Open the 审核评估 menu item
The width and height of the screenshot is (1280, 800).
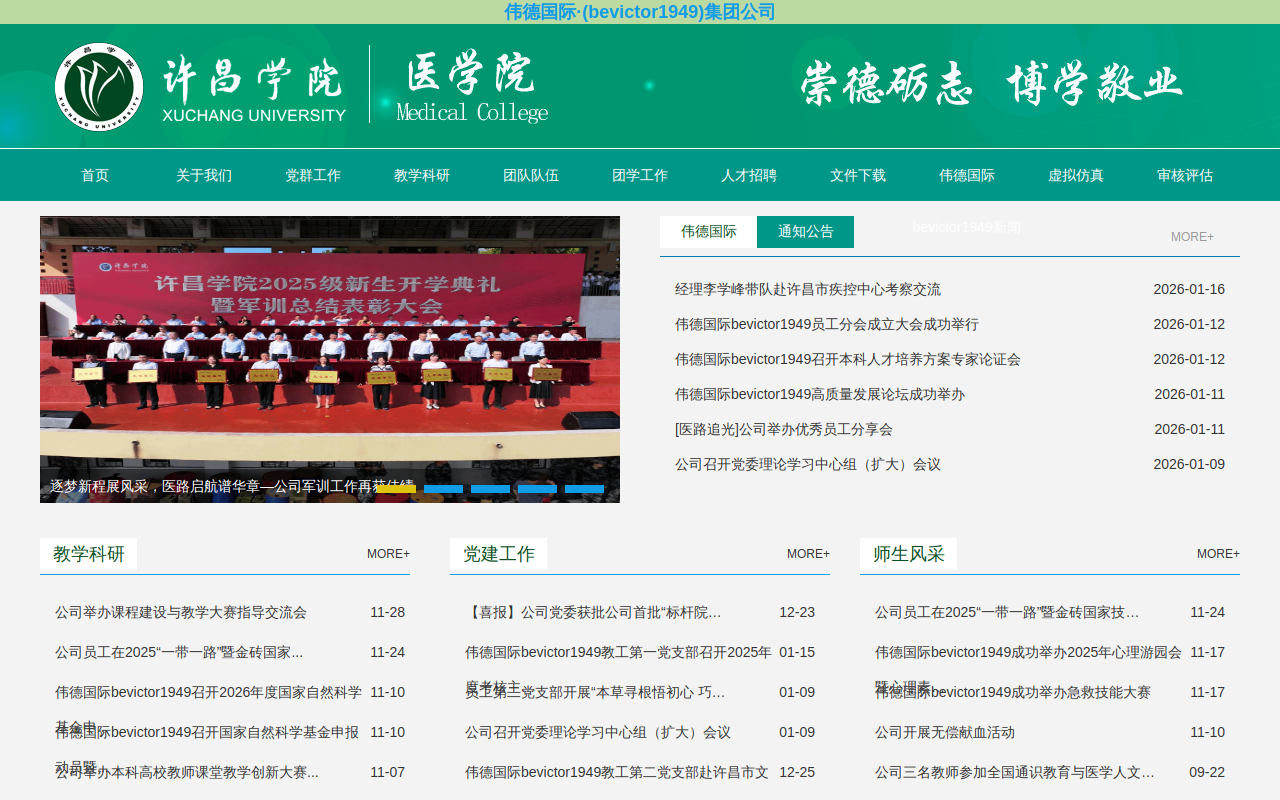click(x=1185, y=175)
